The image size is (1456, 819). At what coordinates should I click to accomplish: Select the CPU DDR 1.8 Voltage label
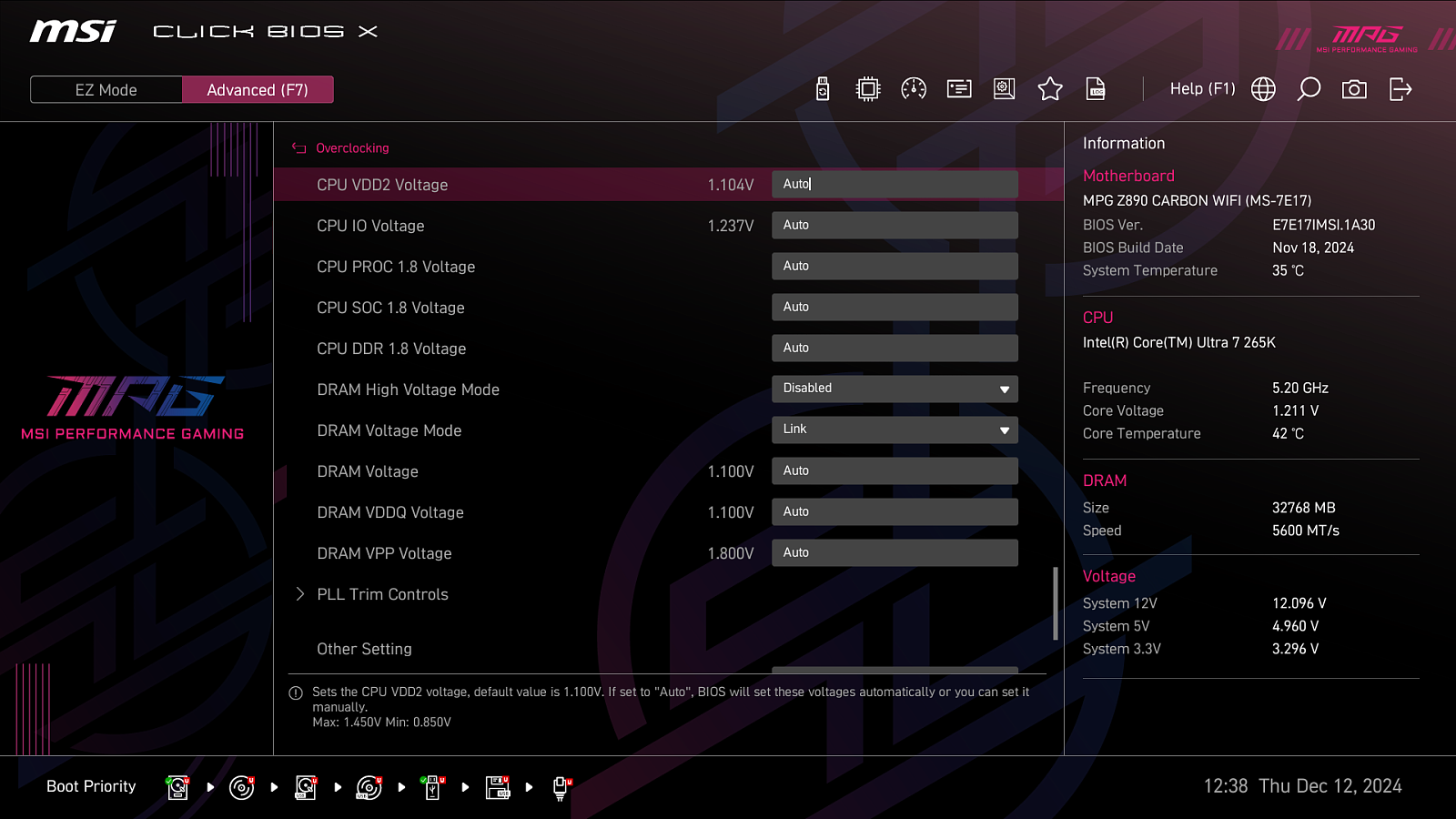(x=391, y=349)
